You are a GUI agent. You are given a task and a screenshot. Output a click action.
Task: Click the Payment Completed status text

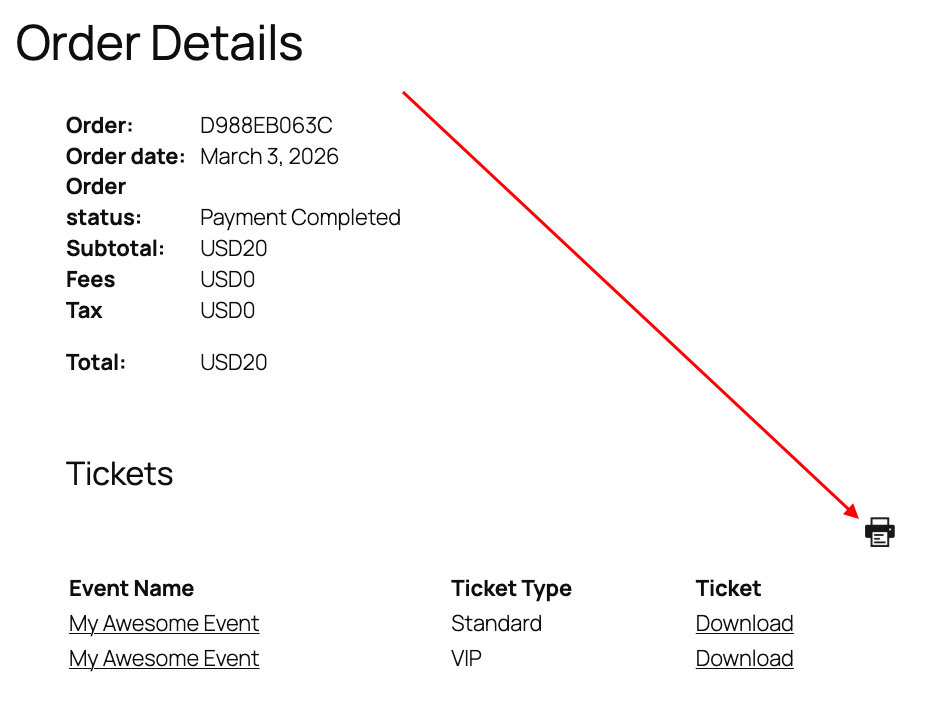(300, 218)
